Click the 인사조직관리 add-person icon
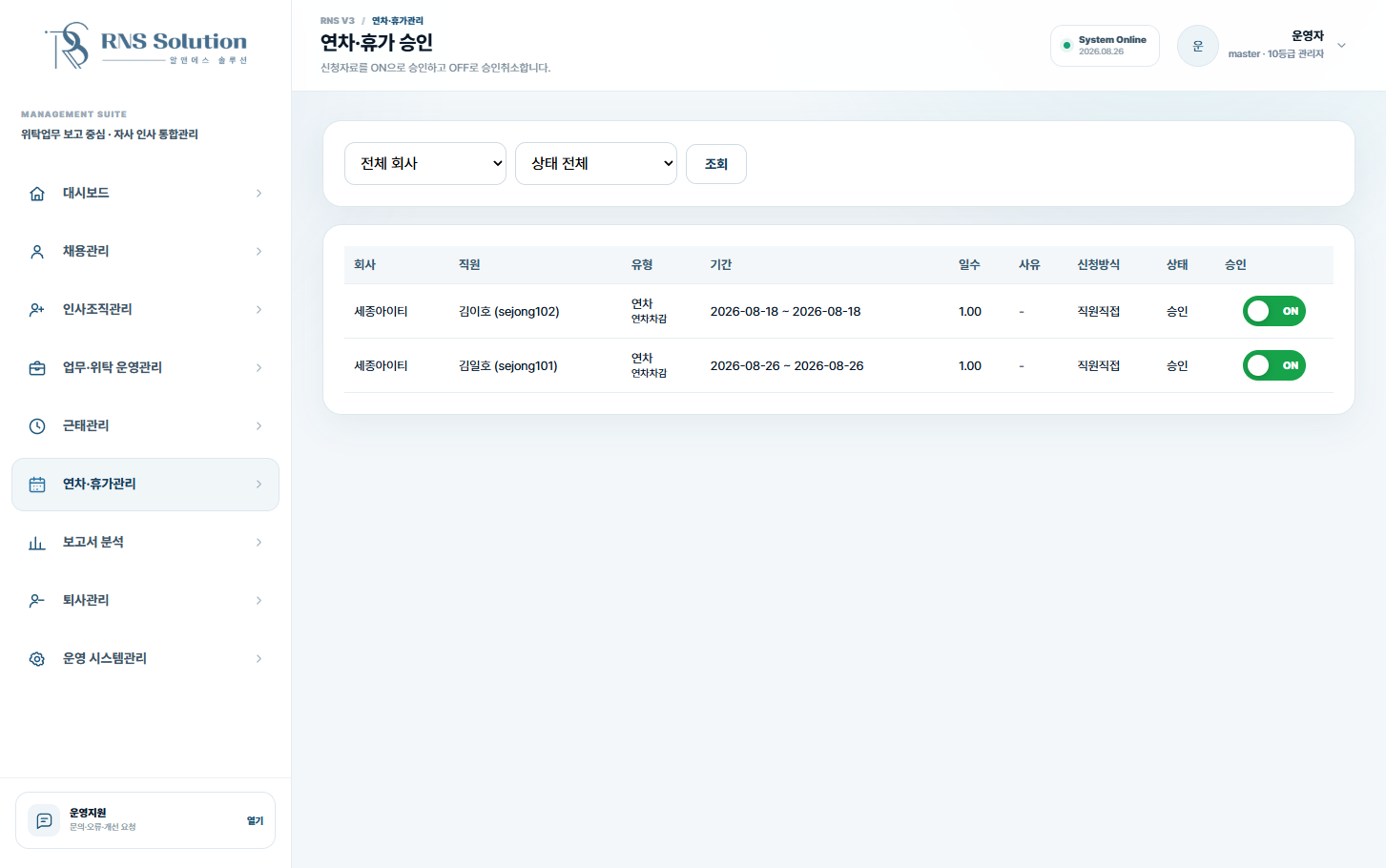Viewport: 1386px width, 868px height. pos(37,310)
